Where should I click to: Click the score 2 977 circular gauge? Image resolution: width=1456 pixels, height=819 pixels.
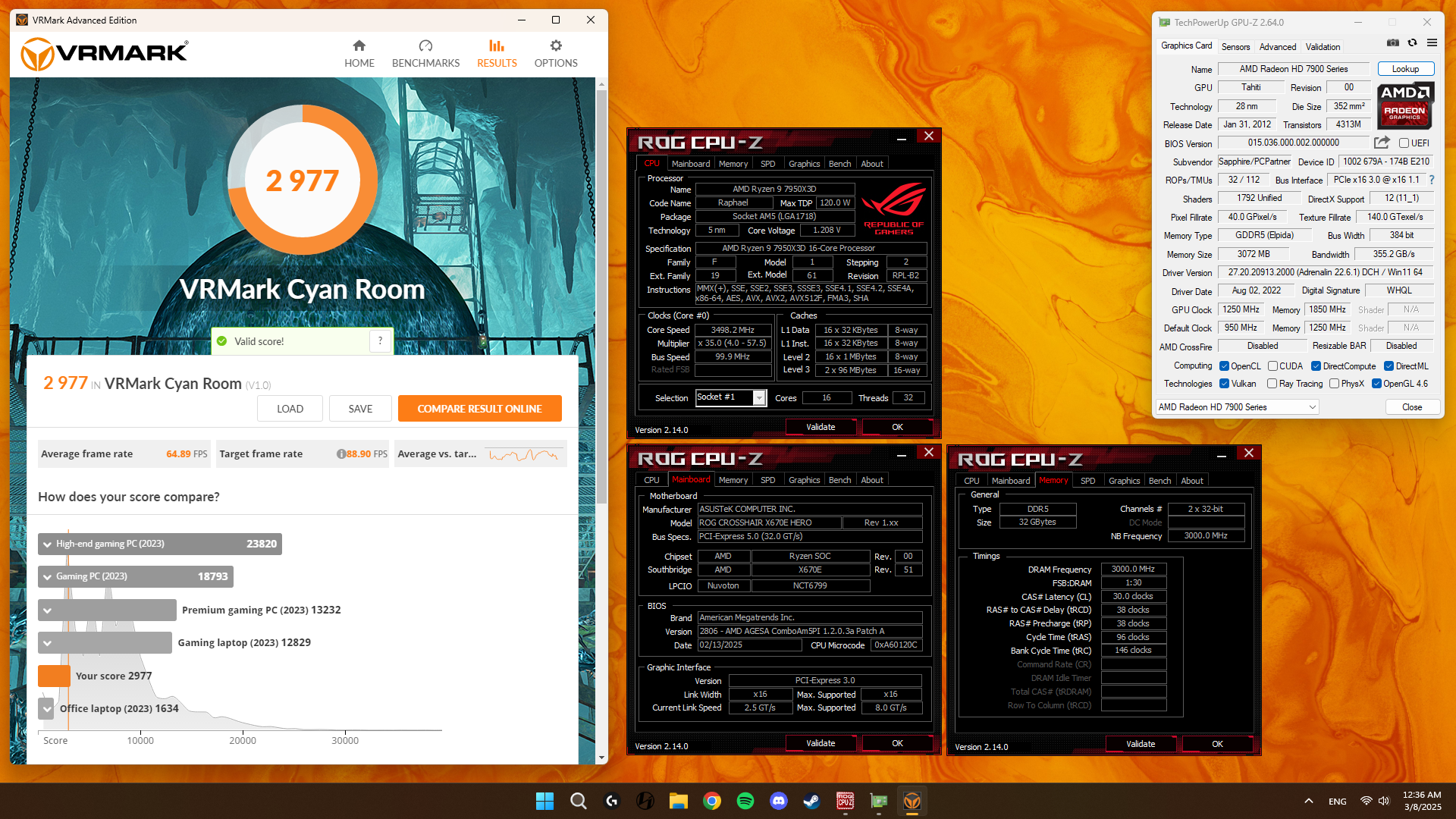pyautogui.click(x=303, y=180)
